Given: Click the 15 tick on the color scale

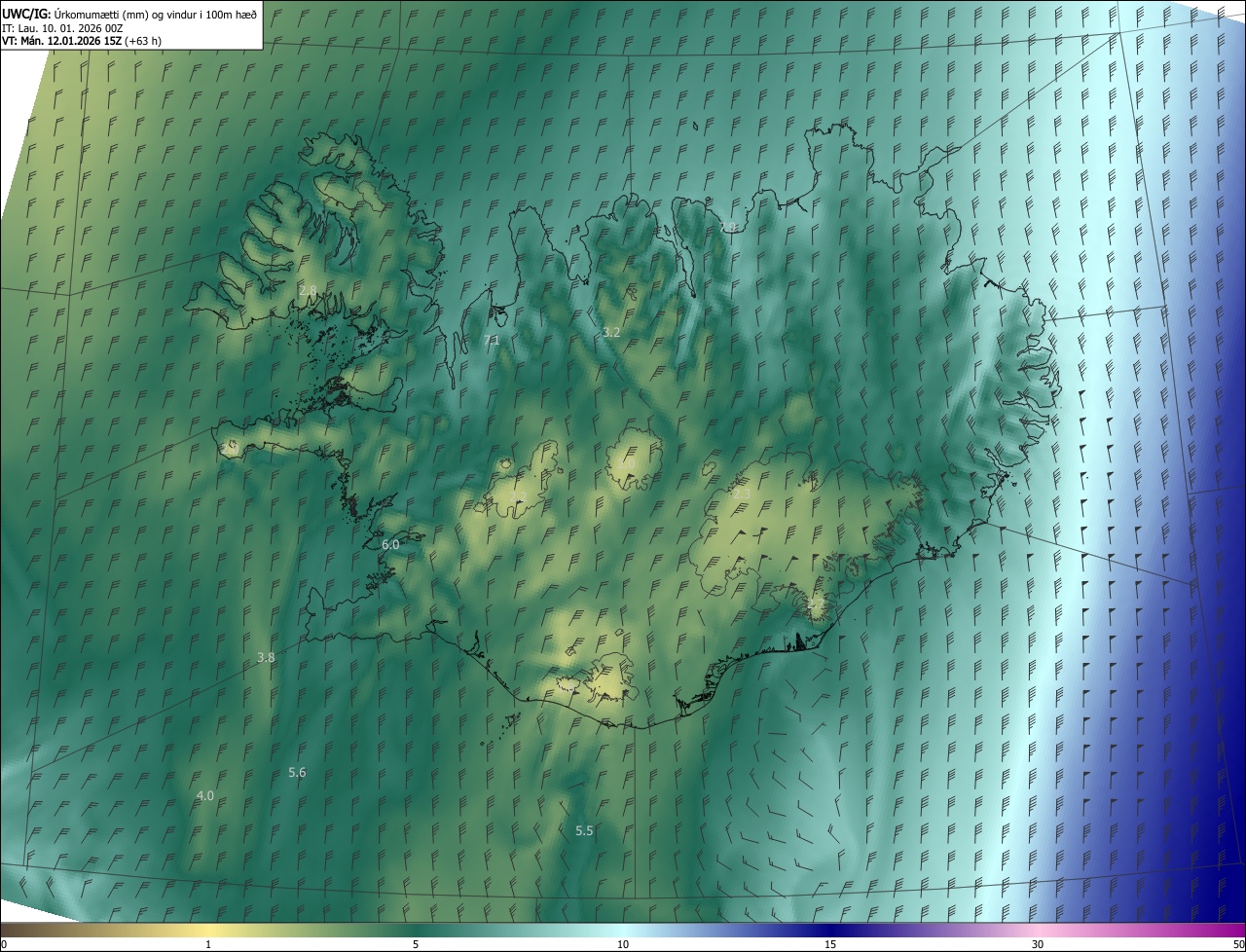Looking at the screenshot, I should pyautogui.click(x=830, y=944).
